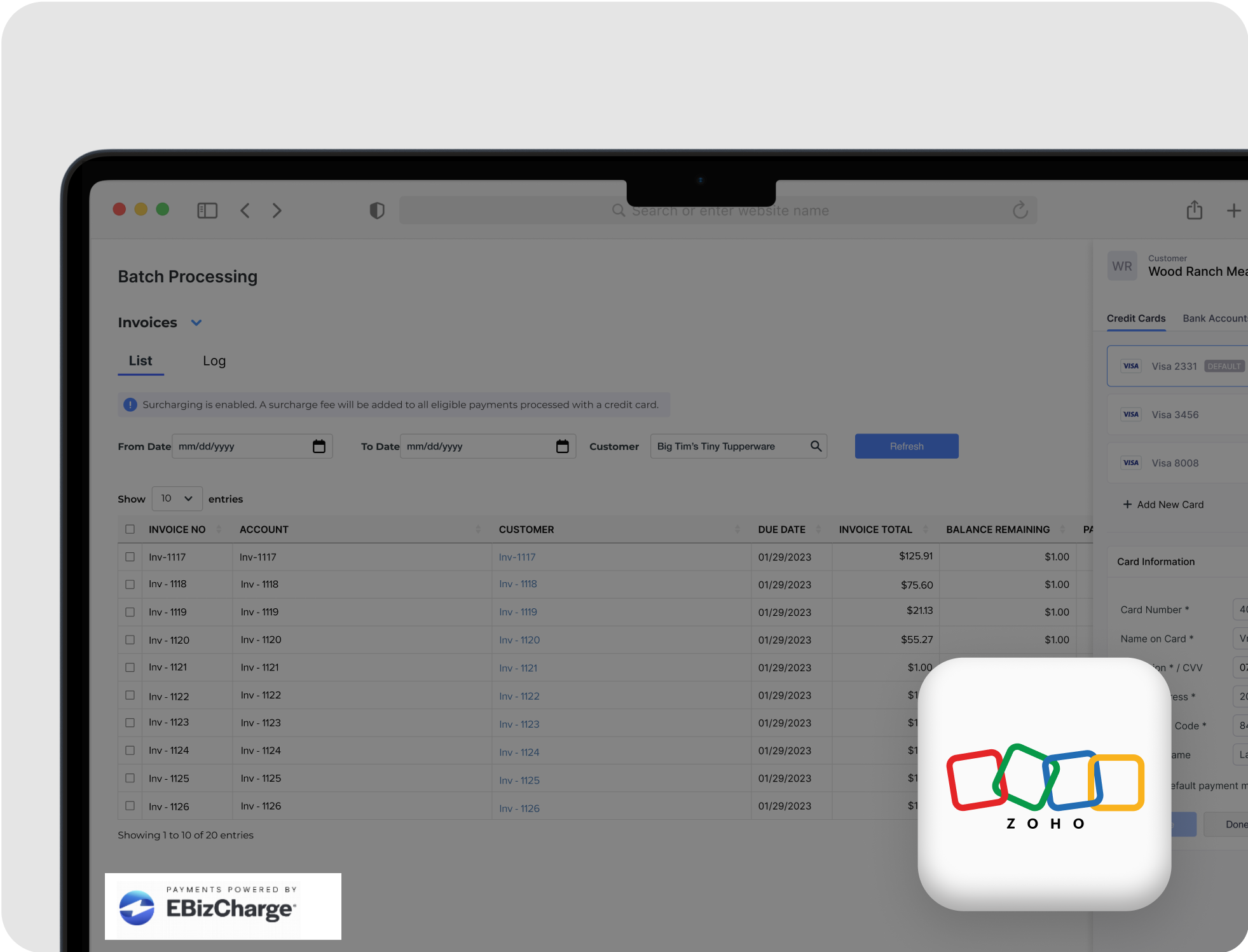Go back with browser back arrow

245,210
